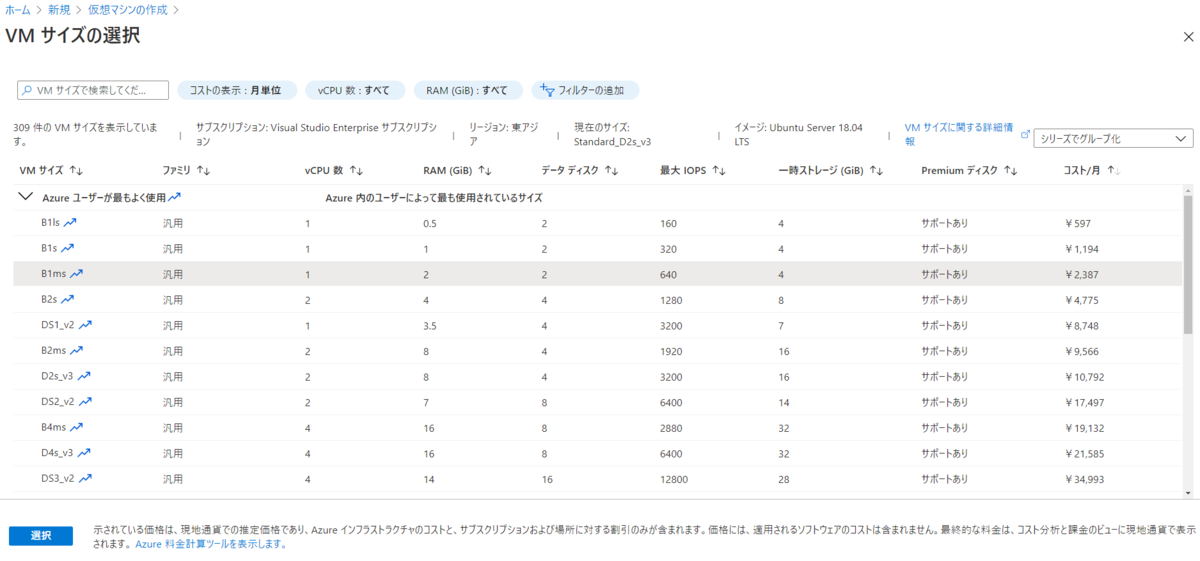Open the コストの表示 : 月単位 filter
The height and width of the screenshot is (561, 1200).
tap(236, 90)
